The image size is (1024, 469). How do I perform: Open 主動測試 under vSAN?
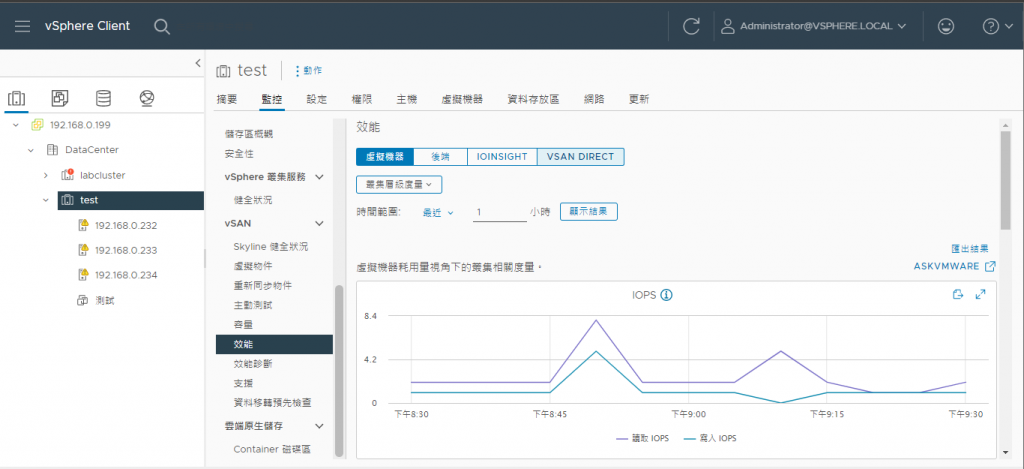pos(253,305)
